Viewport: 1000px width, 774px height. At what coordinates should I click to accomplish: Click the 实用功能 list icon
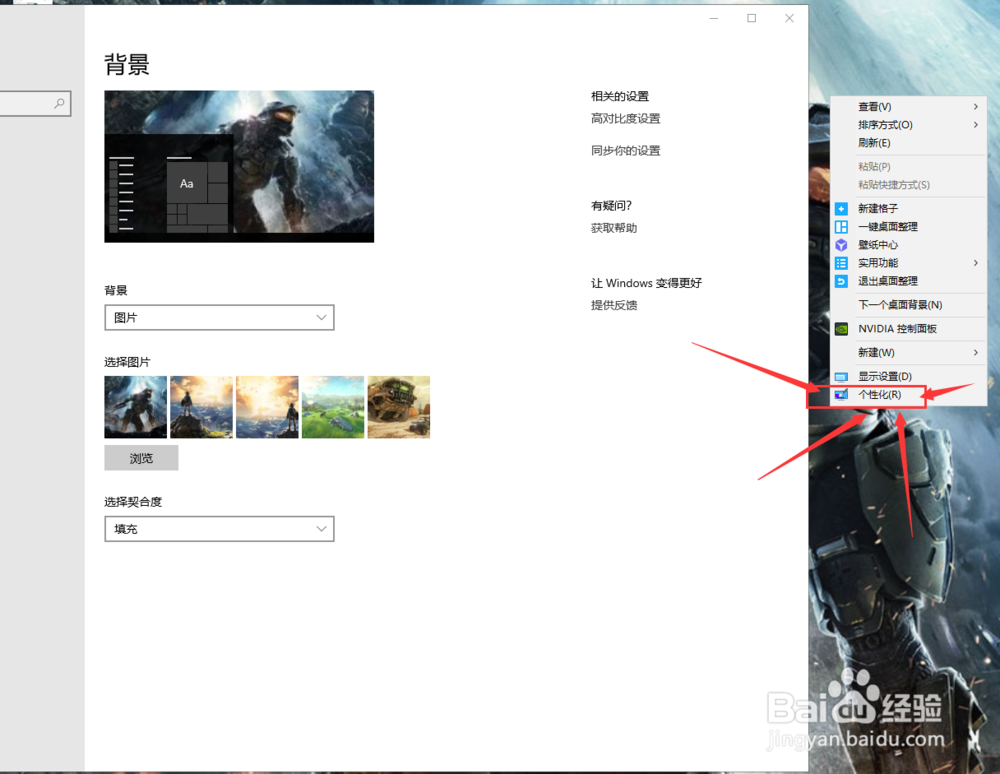841,263
